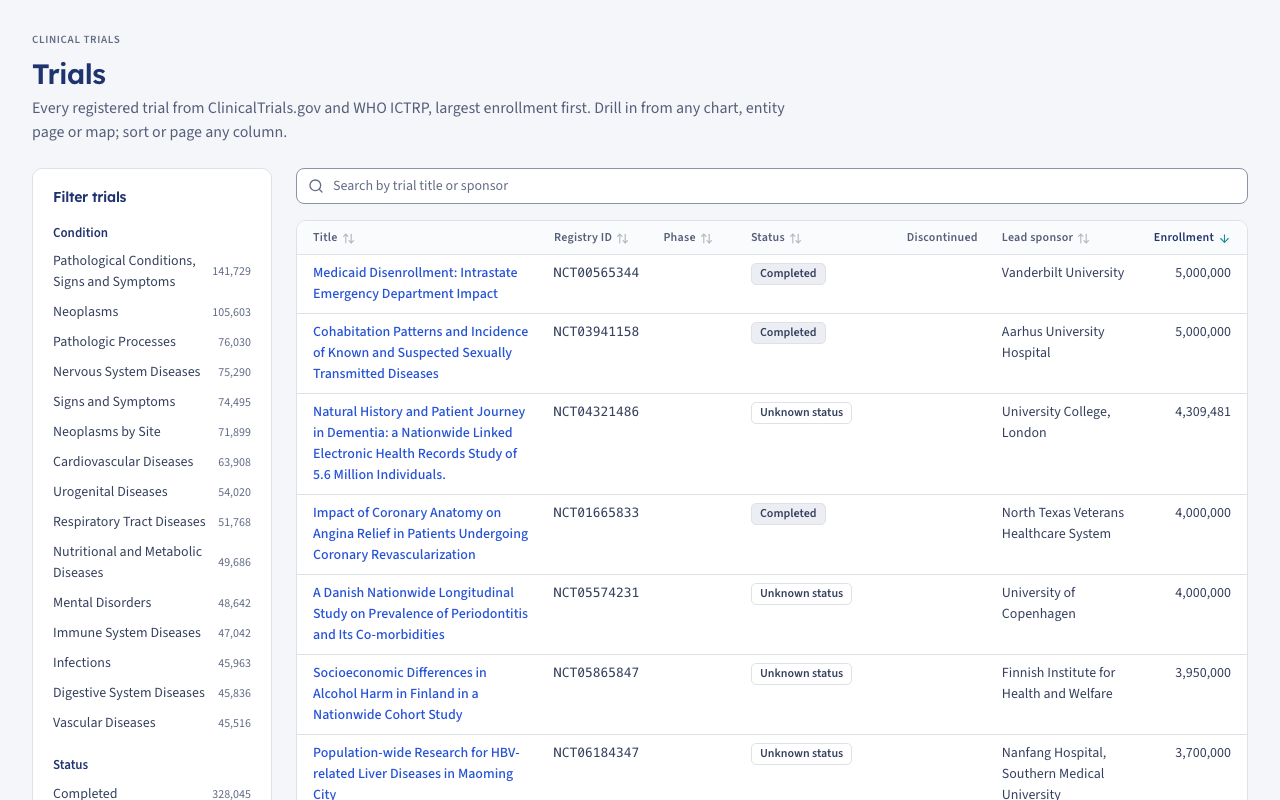Open the Natural History in Dementia trial
The width and height of the screenshot is (1280, 800).
click(419, 443)
